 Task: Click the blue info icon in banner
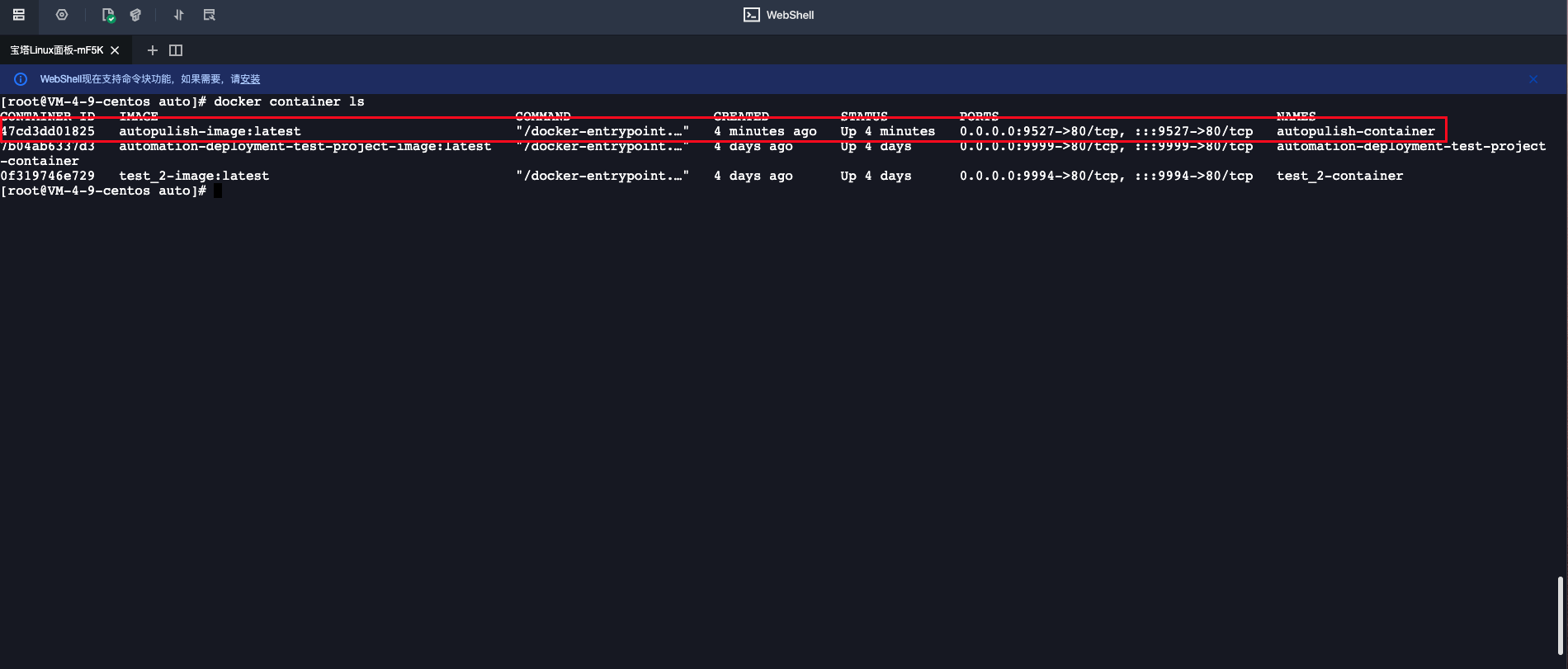click(21, 79)
